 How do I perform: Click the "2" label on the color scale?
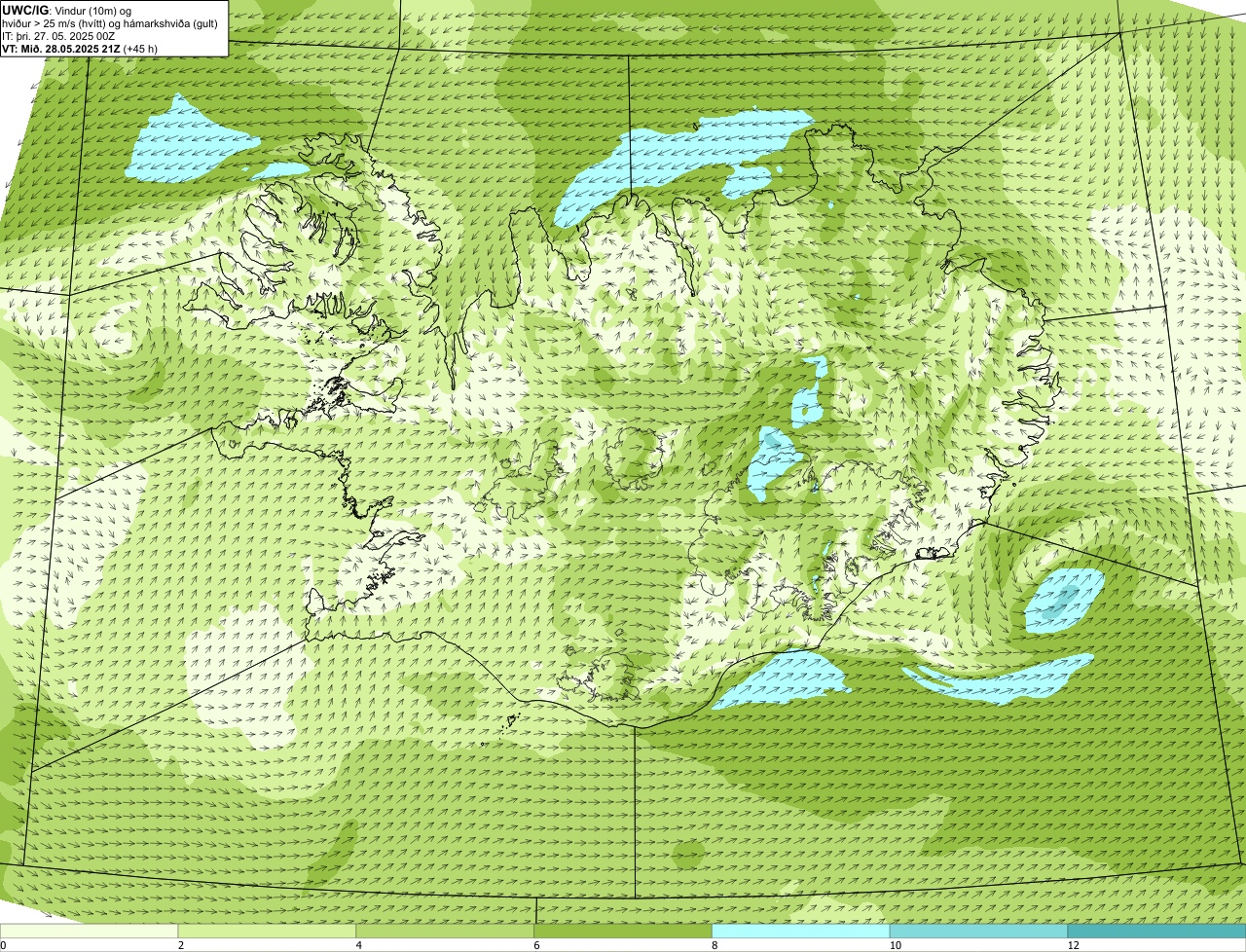tap(181, 945)
